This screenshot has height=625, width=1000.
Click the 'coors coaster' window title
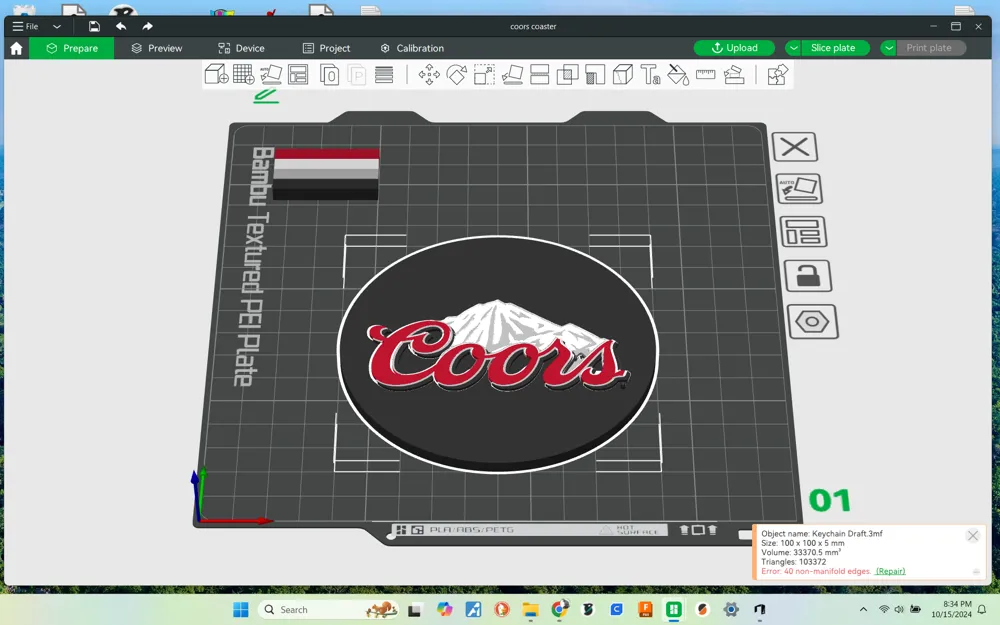[533, 26]
